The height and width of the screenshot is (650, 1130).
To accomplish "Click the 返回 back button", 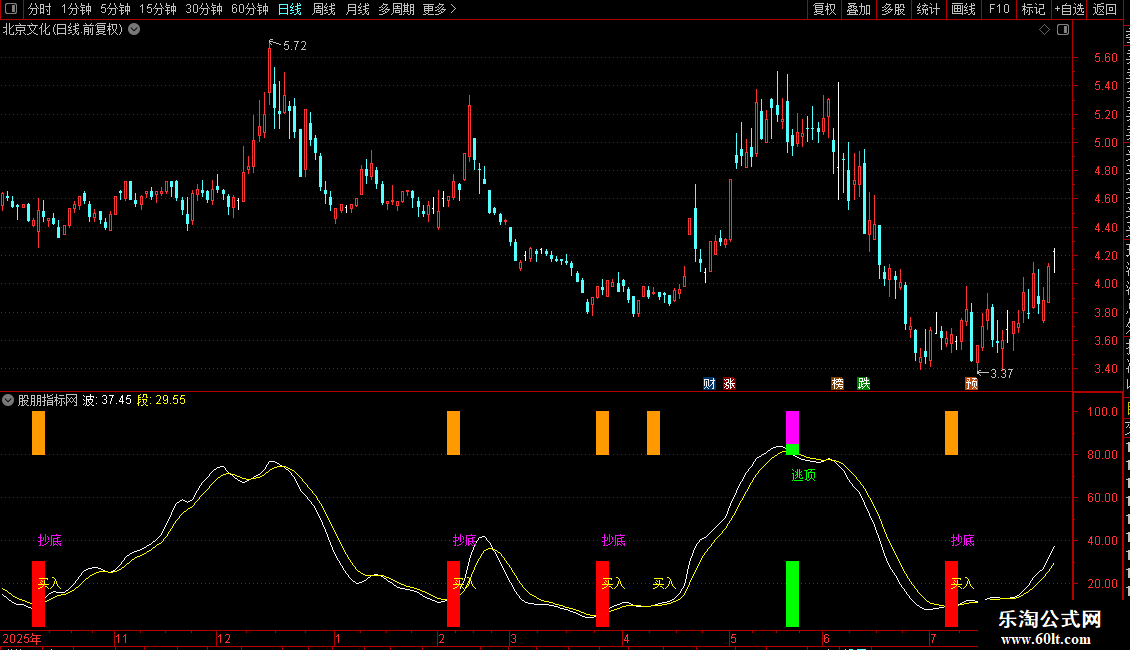I will pyautogui.click(x=1105, y=9).
